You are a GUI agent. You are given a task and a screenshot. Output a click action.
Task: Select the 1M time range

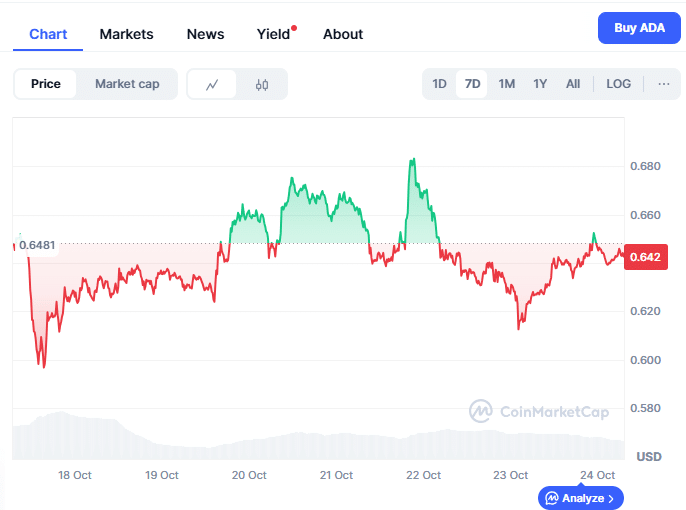tap(507, 84)
